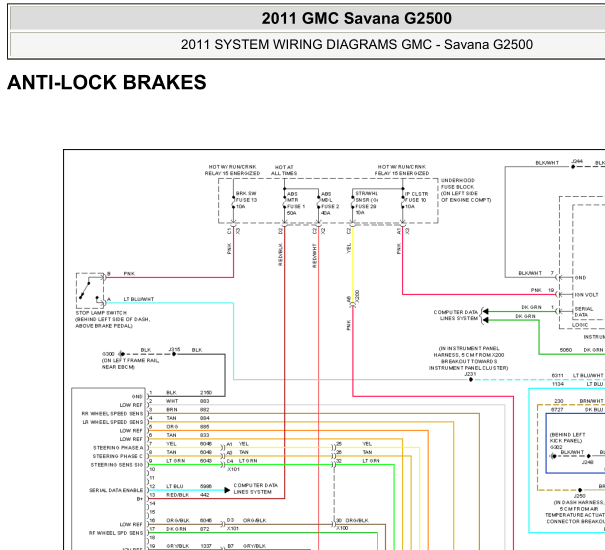605x550 pixels.
Task: Click circuit number '2150'
Action: 206,392
